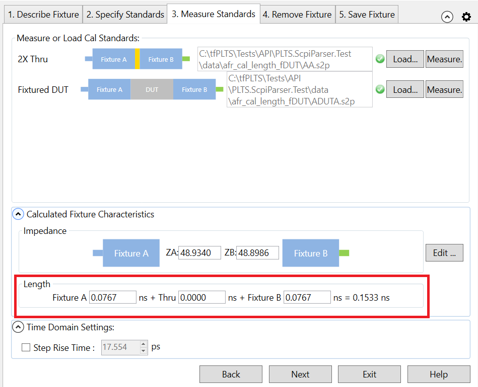This screenshot has height=387, width=478.
Task: Increment the Step Rise Time spinner
Action: 143,344
